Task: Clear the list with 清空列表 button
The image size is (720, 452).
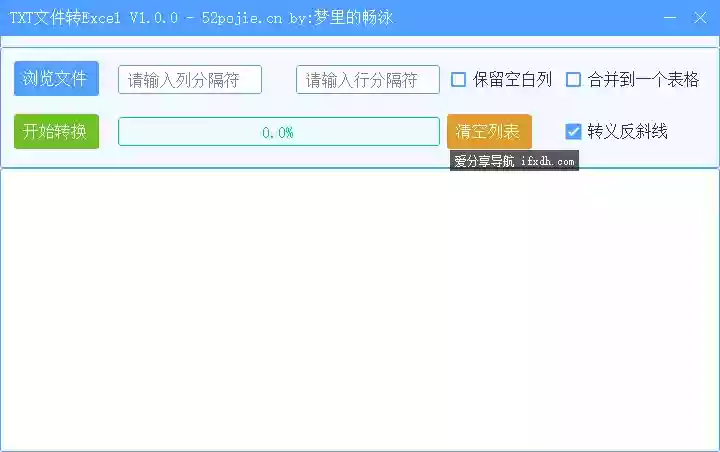Action: (489, 131)
